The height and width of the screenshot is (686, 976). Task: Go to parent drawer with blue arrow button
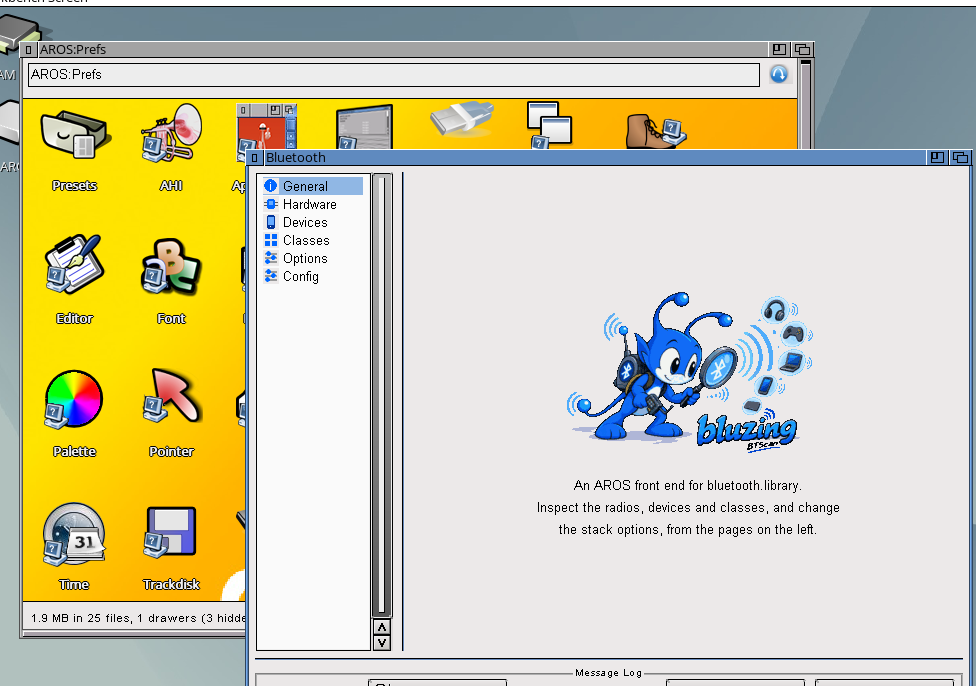779,74
